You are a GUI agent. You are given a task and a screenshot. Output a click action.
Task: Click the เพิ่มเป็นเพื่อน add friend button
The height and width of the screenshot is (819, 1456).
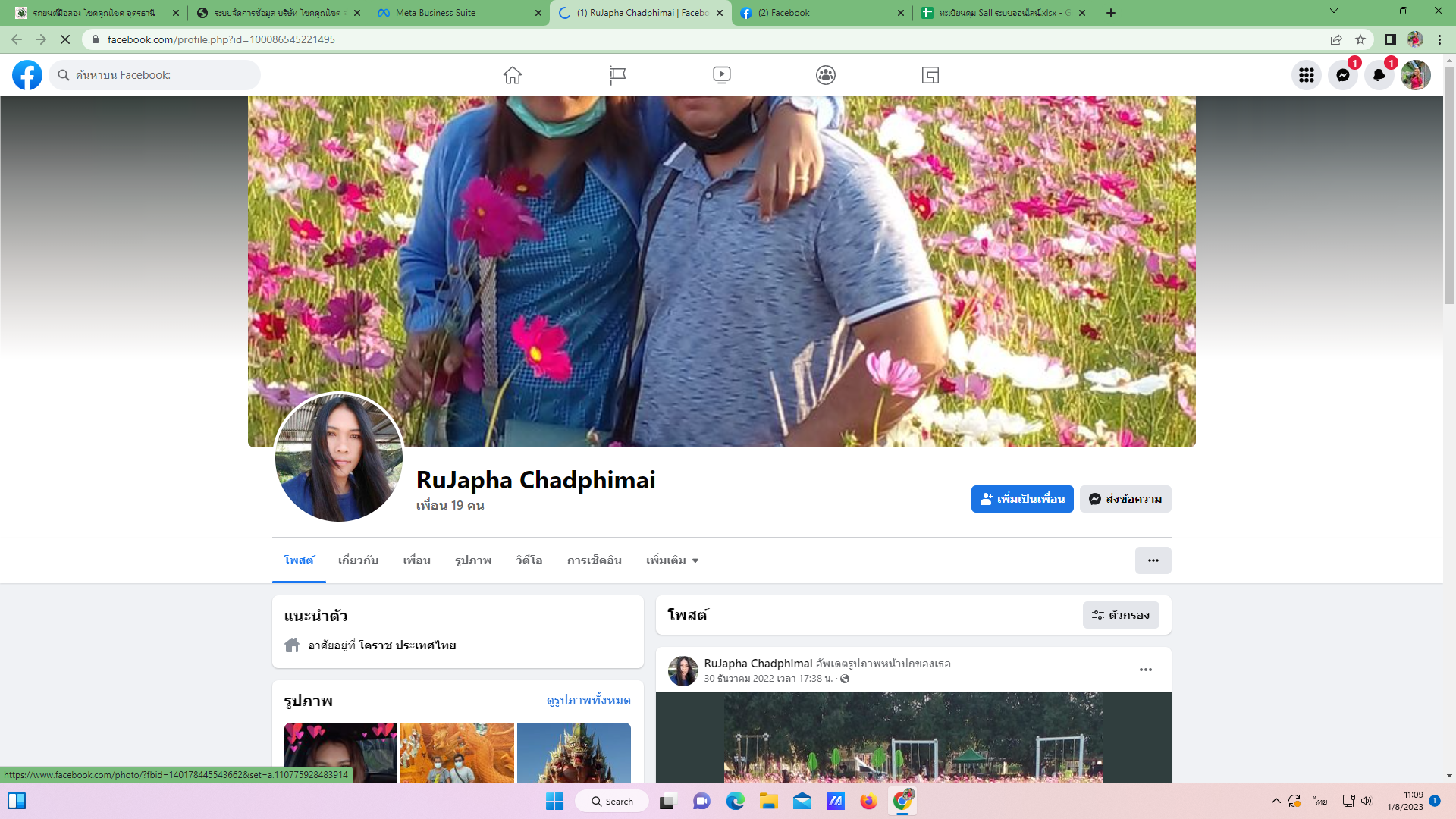(x=1021, y=499)
